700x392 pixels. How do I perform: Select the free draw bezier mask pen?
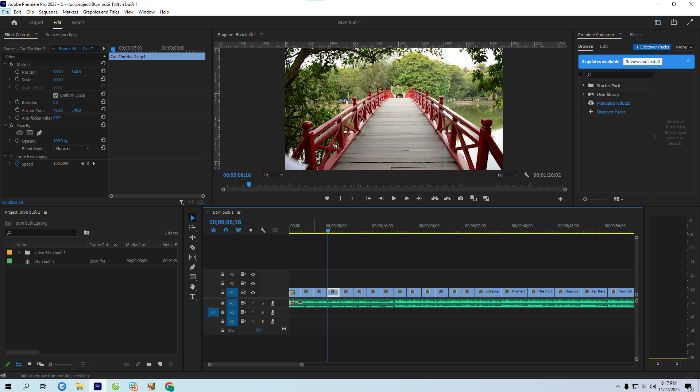click(x=39, y=133)
